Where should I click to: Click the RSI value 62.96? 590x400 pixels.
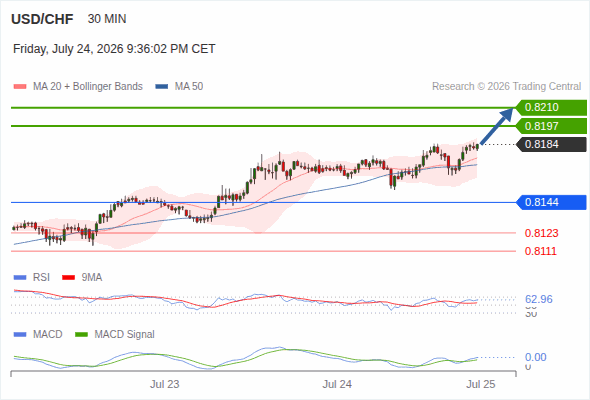pyautogui.click(x=539, y=300)
